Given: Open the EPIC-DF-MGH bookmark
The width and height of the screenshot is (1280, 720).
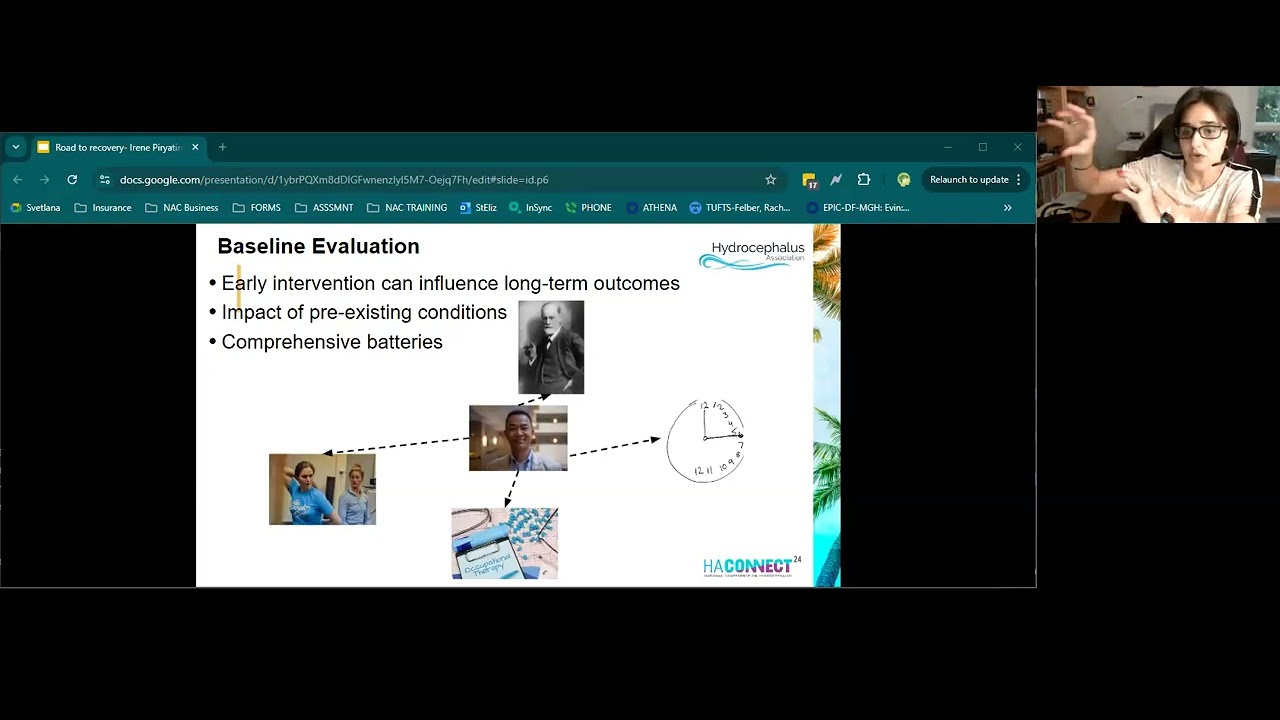Looking at the screenshot, I should 857,208.
